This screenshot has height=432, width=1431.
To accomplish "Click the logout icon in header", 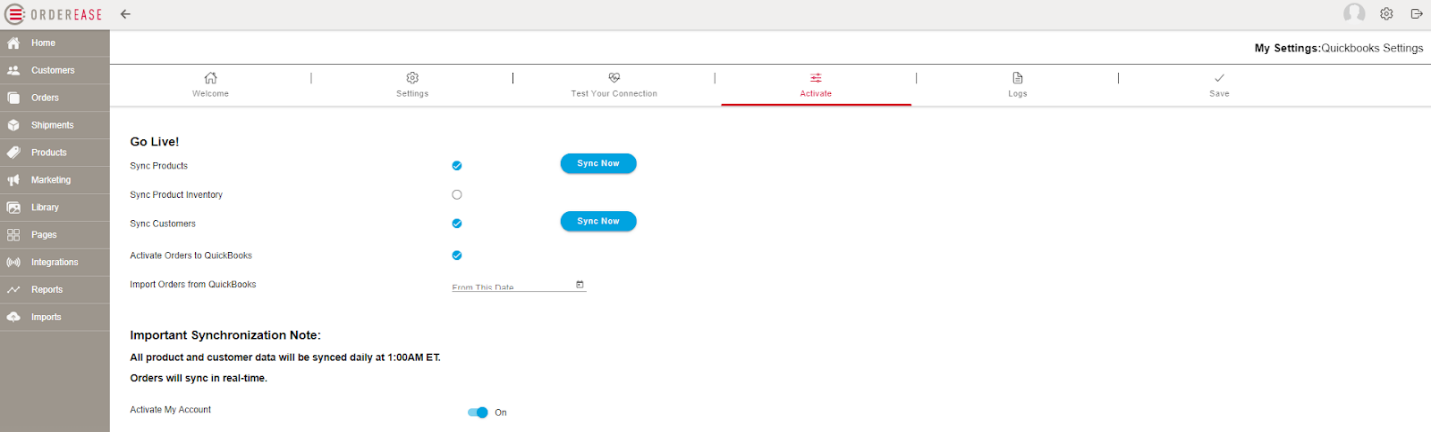I will [1416, 14].
